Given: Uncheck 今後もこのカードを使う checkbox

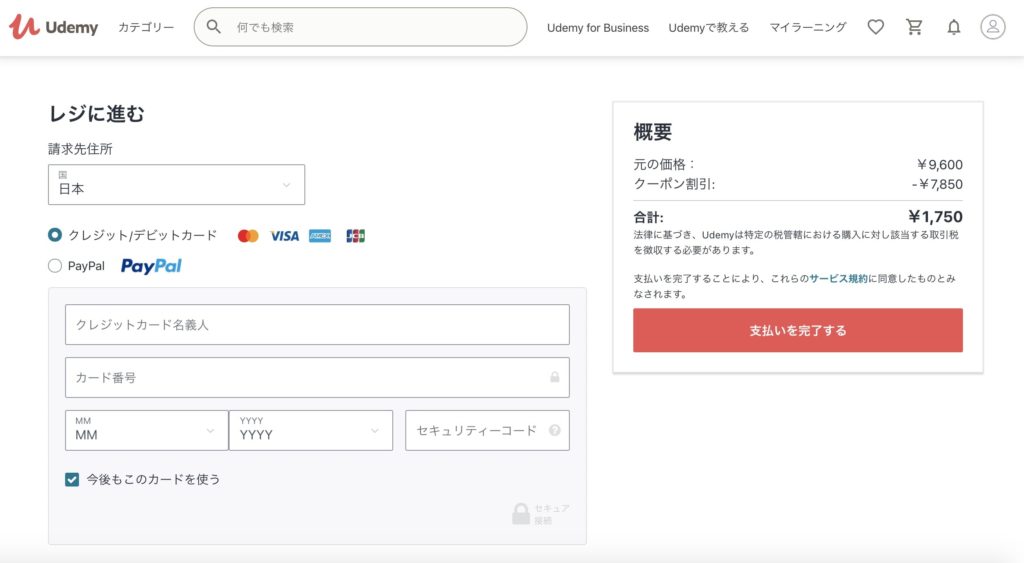Looking at the screenshot, I should (x=72, y=479).
